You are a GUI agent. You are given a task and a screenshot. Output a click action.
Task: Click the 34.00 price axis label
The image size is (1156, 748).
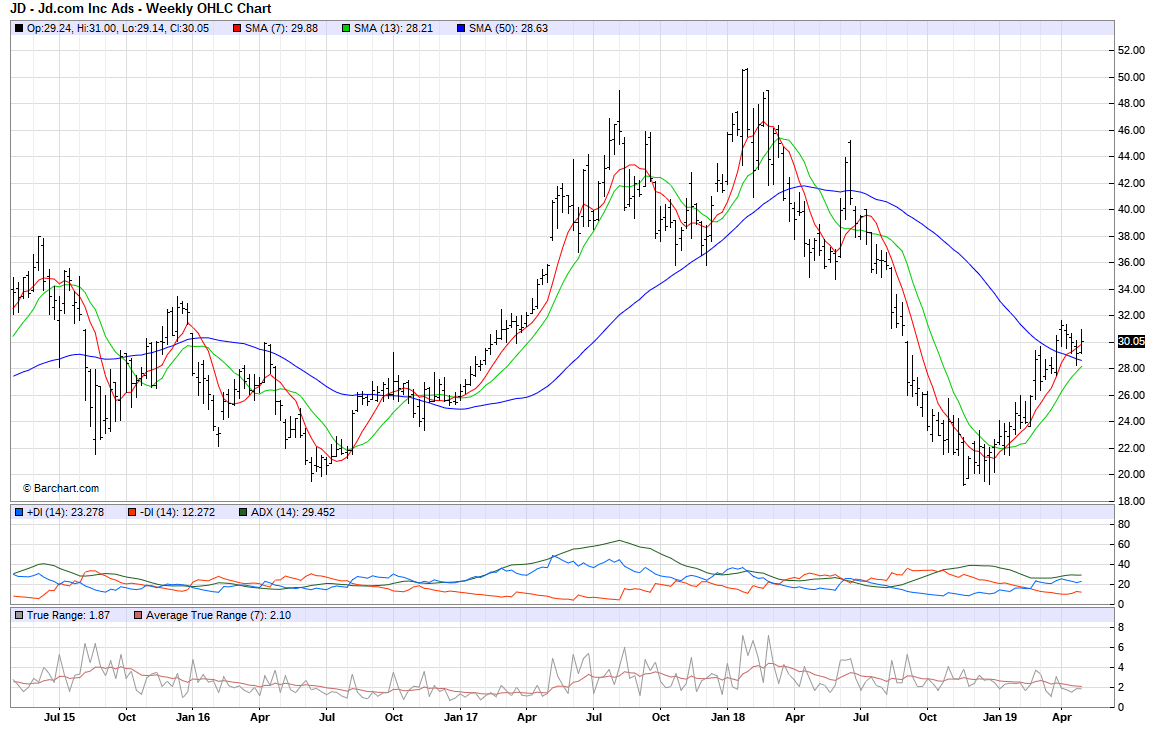click(1132, 289)
